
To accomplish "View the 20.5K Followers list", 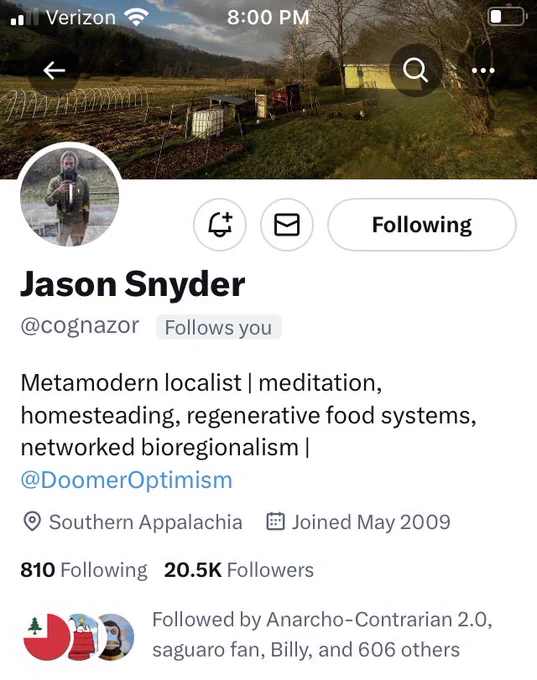I will coord(239,570).
